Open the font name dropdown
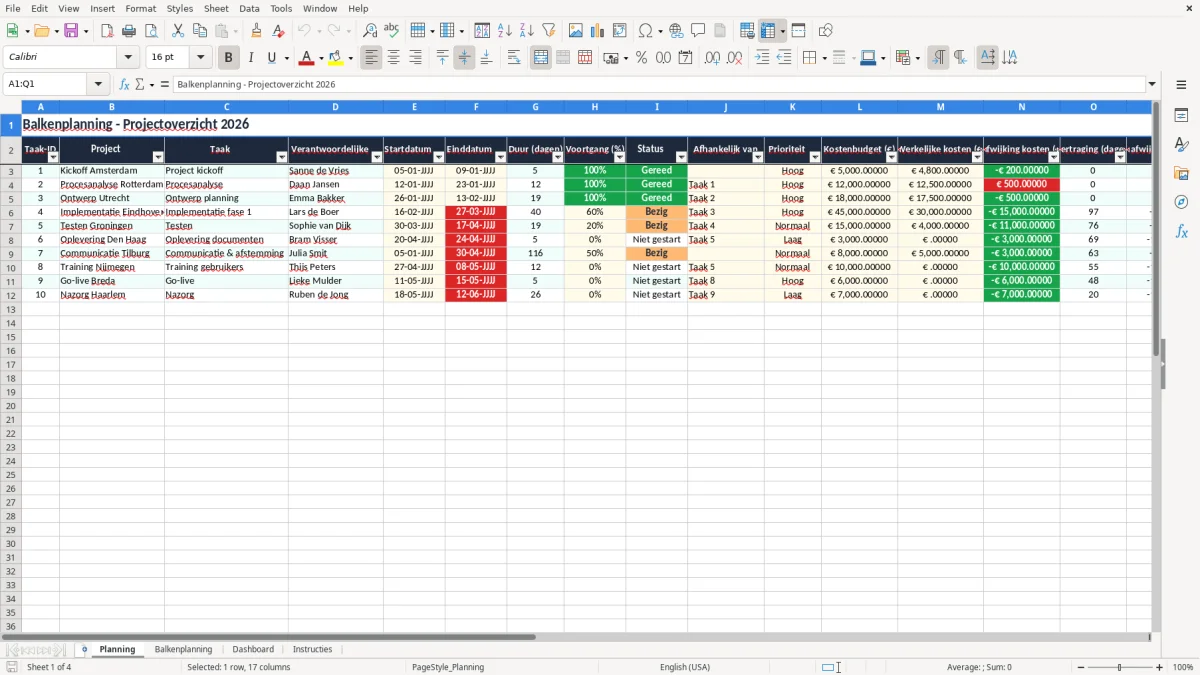 [x=128, y=58]
